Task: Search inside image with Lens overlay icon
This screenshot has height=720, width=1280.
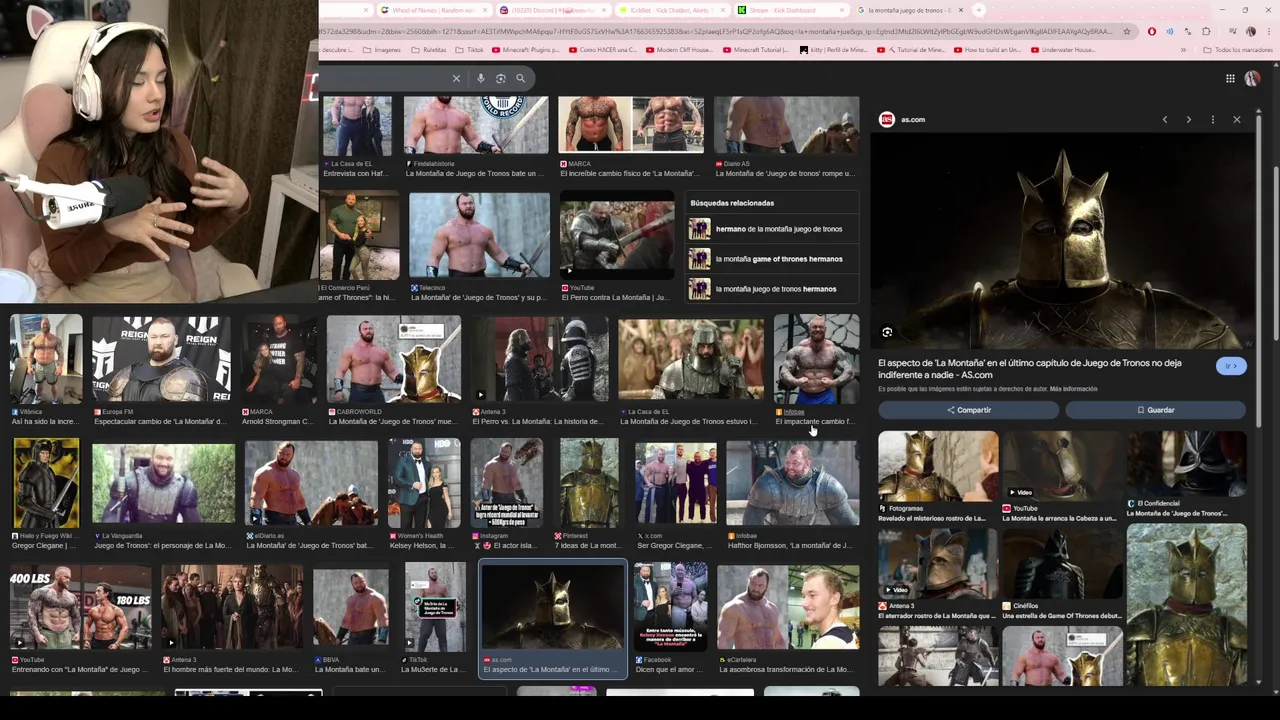Action: (x=887, y=332)
